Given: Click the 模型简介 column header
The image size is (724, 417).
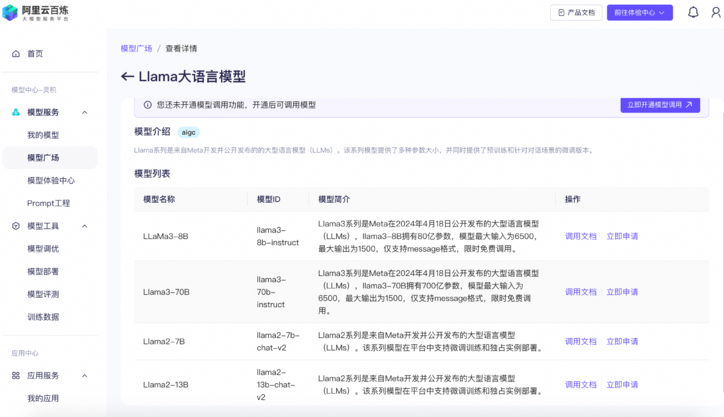Looking at the screenshot, I should click(334, 199).
